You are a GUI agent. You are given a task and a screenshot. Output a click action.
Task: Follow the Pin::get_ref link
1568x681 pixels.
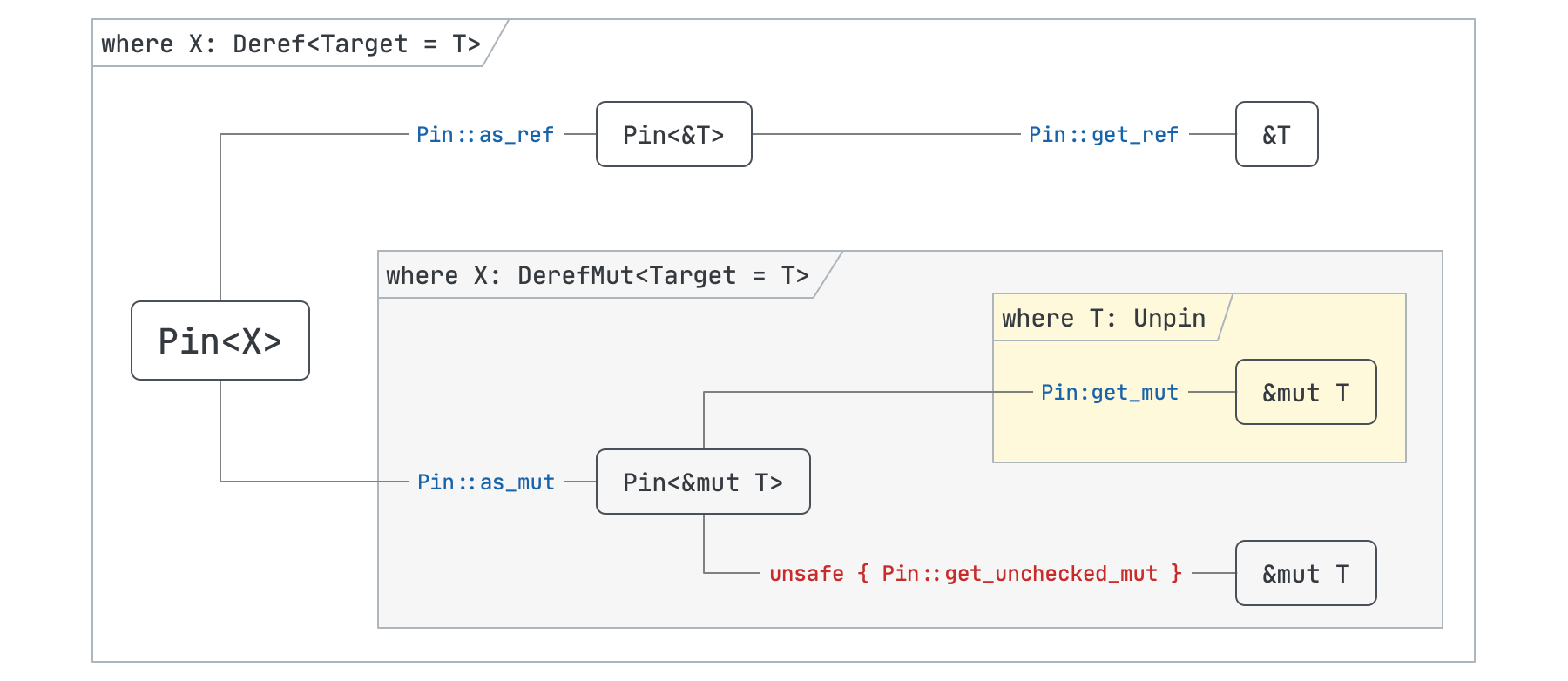1104,135
